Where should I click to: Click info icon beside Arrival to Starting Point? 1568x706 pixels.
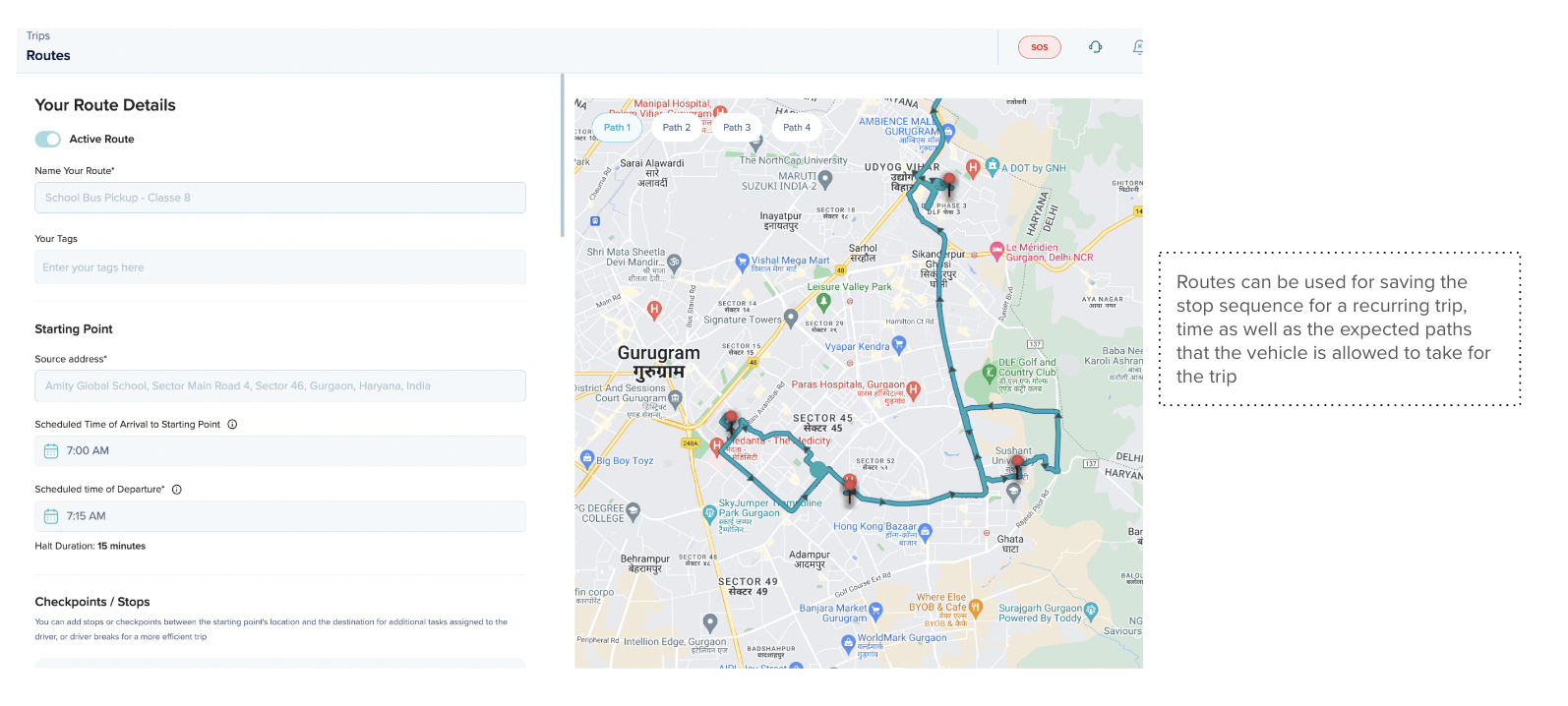(x=232, y=425)
